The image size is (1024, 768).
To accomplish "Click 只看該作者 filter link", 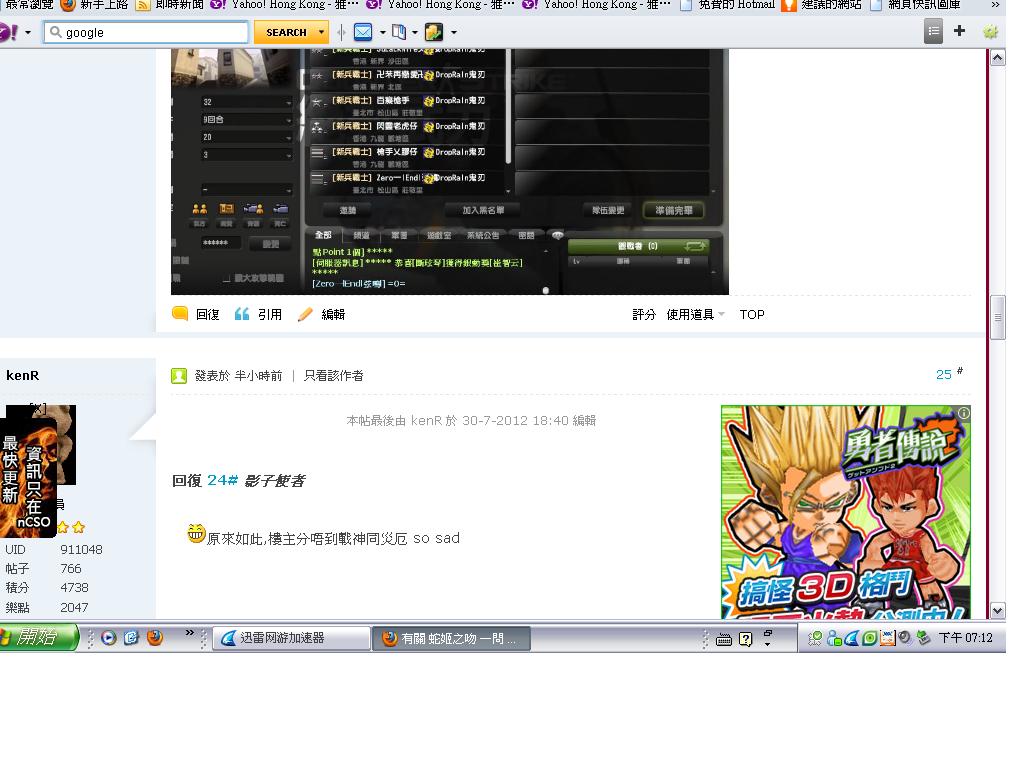I will pos(334,376).
